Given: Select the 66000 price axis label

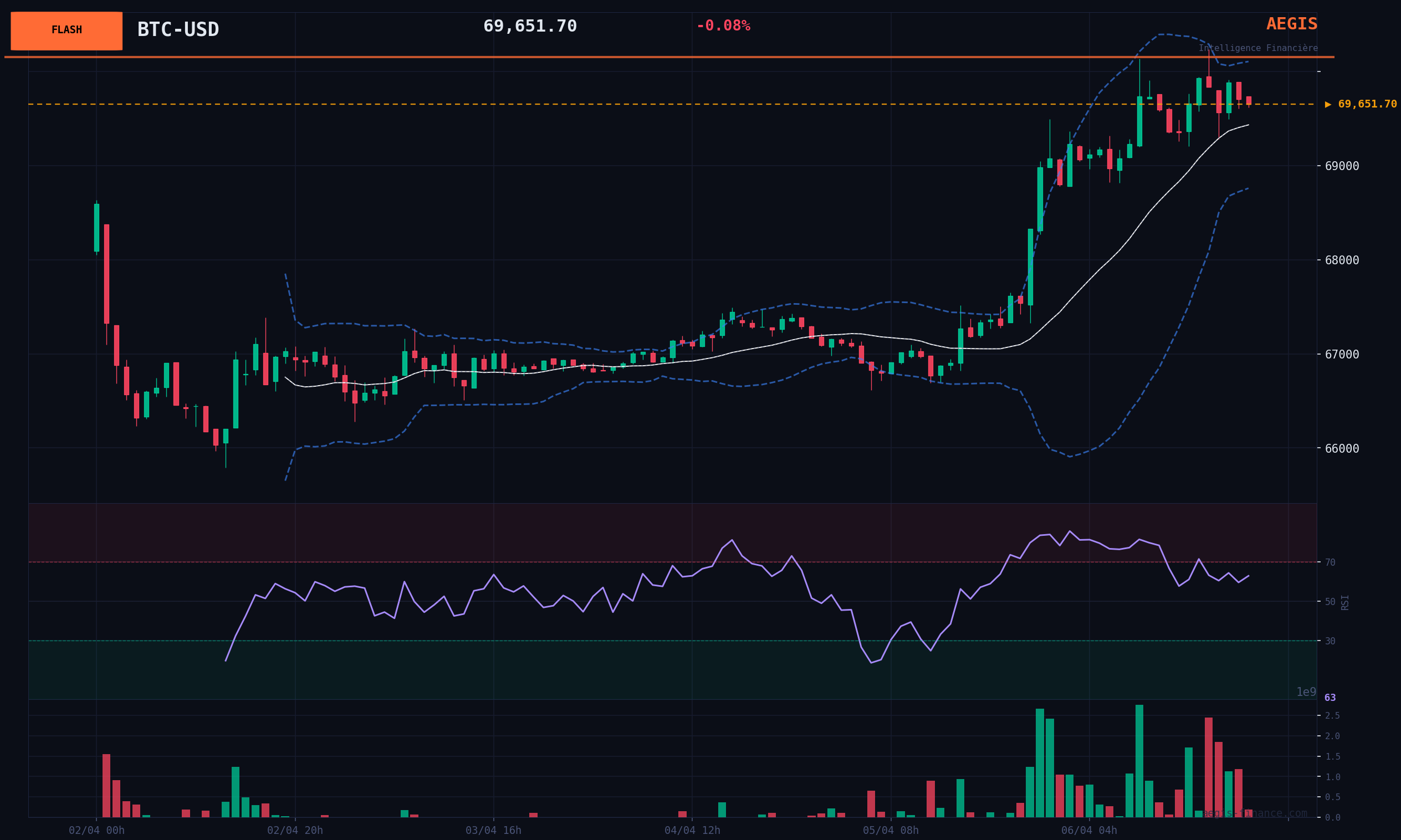Looking at the screenshot, I should click(x=1342, y=448).
